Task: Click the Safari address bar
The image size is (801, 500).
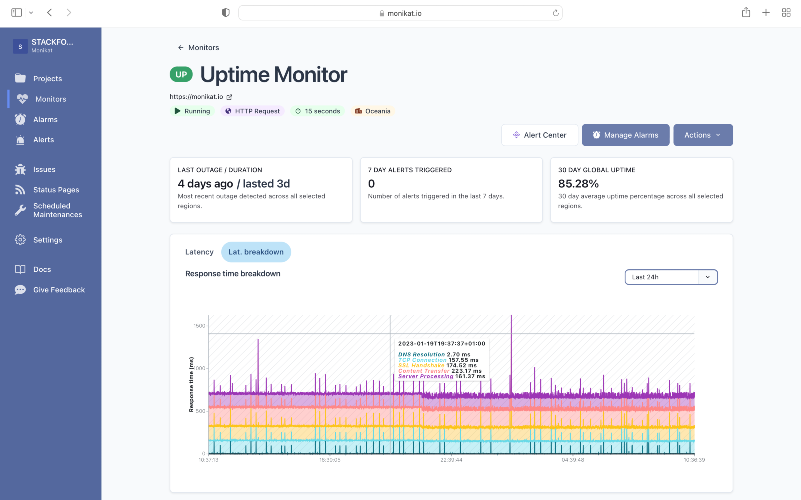Action: coord(400,13)
